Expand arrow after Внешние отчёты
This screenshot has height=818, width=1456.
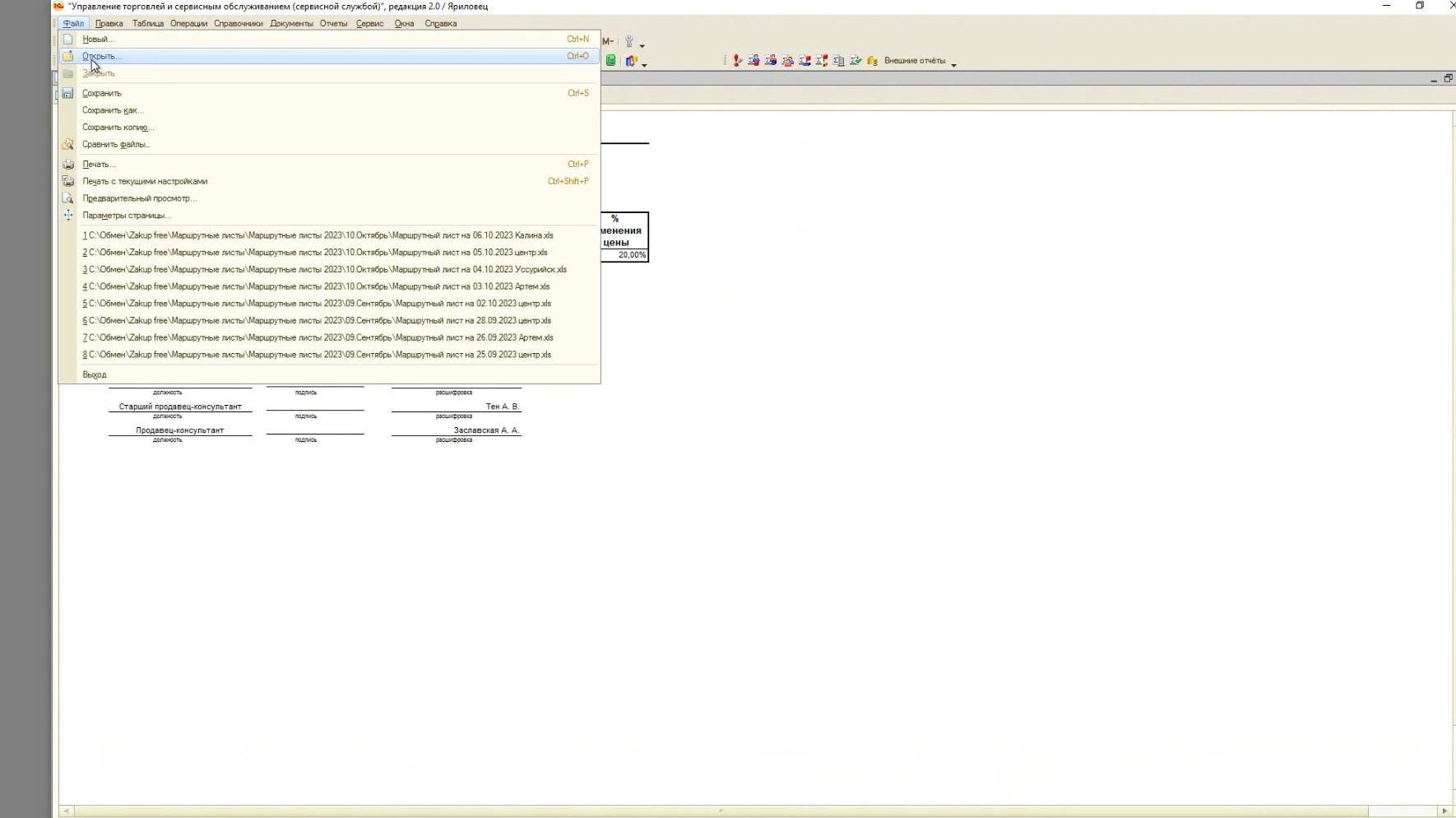954,65
